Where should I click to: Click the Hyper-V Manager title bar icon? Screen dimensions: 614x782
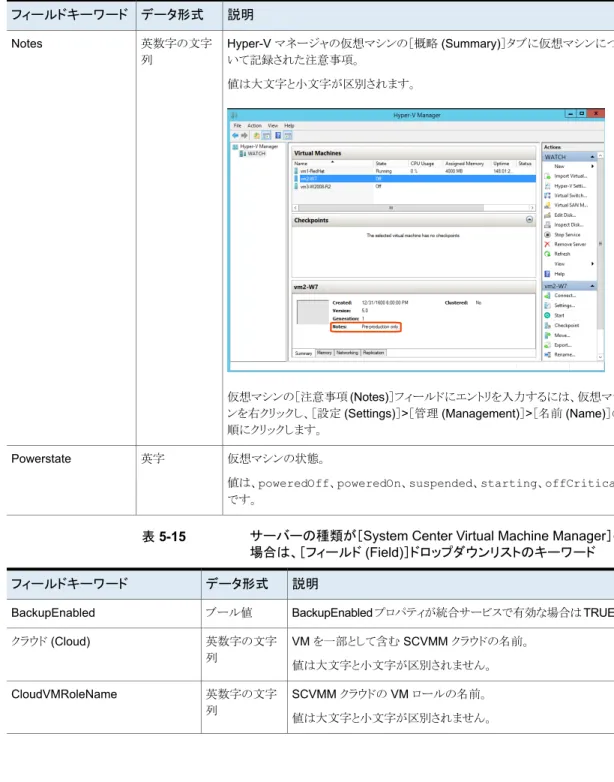(234, 115)
